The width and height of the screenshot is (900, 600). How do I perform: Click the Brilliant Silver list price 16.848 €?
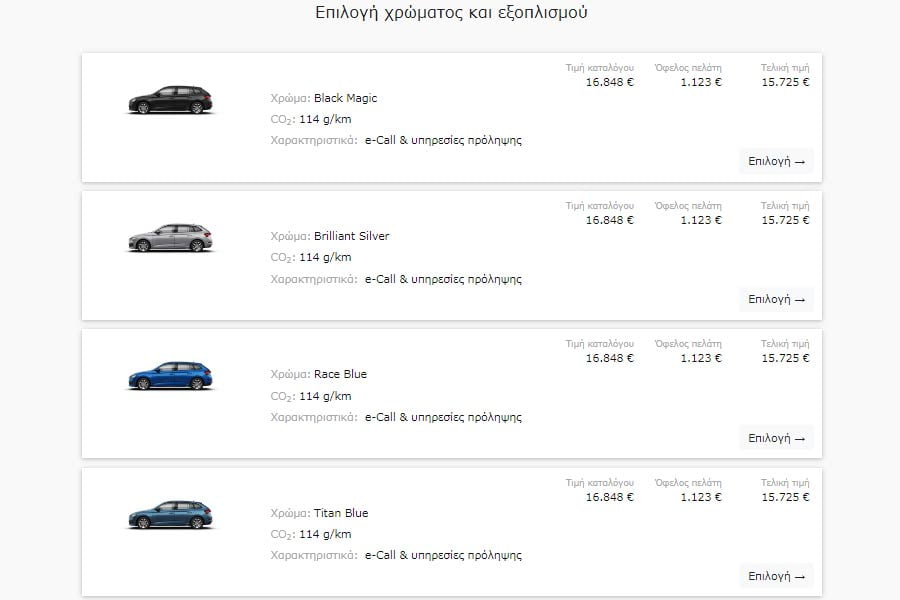pos(609,220)
